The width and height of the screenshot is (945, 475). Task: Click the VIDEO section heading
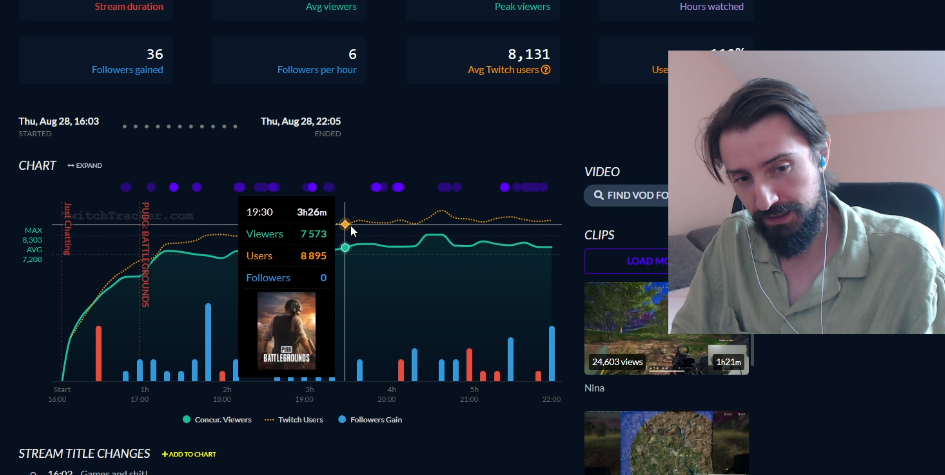click(x=602, y=172)
